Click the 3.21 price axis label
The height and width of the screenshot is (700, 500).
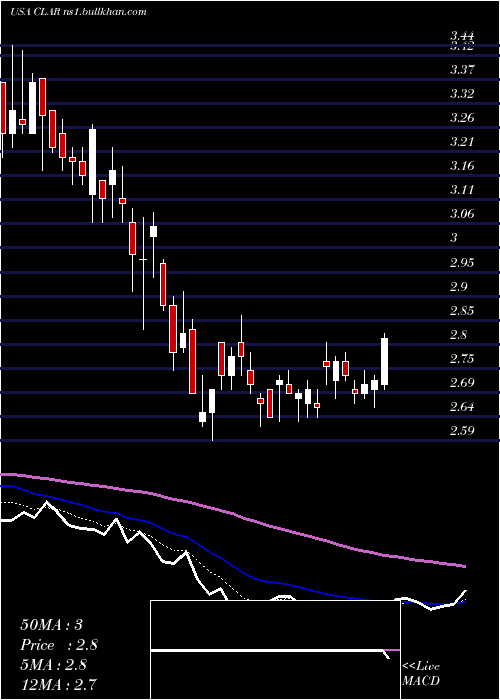(462, 142)
